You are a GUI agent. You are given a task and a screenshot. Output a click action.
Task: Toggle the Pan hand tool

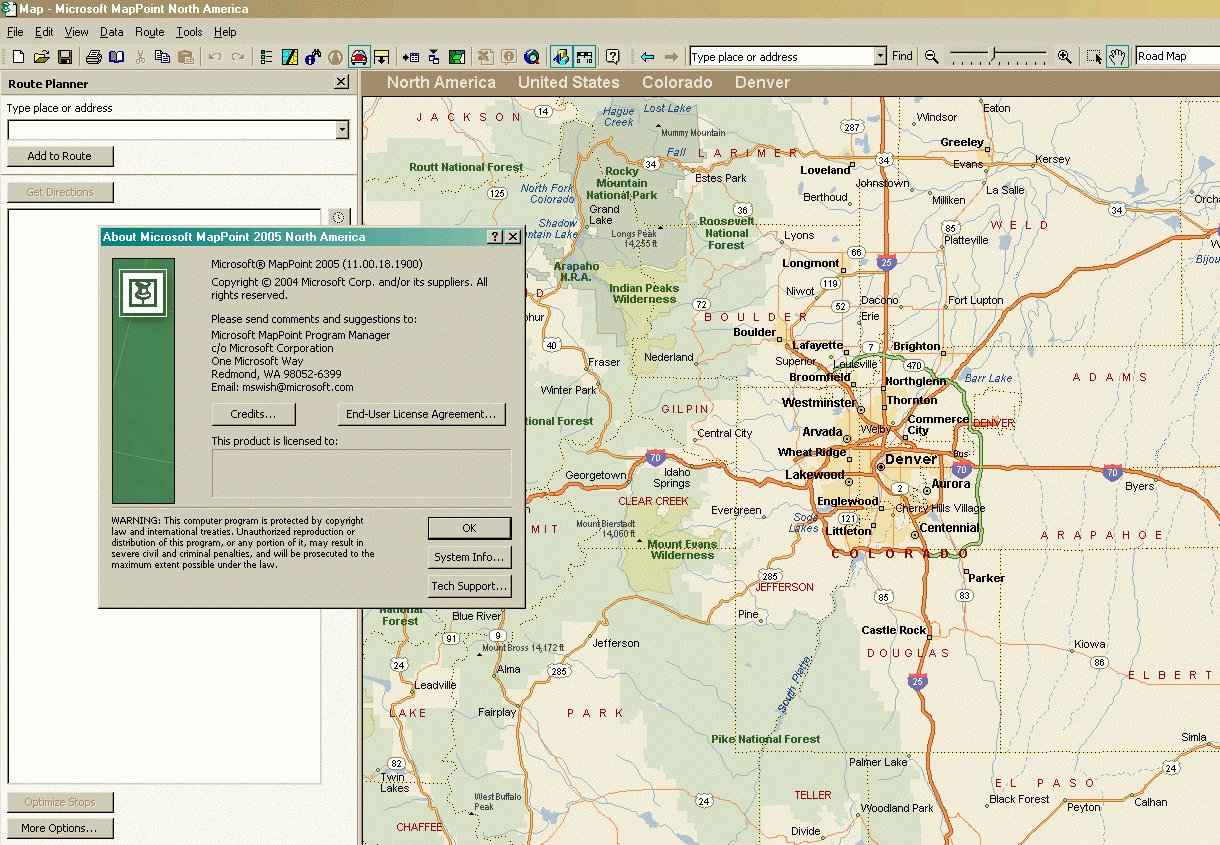(1118, 57)
